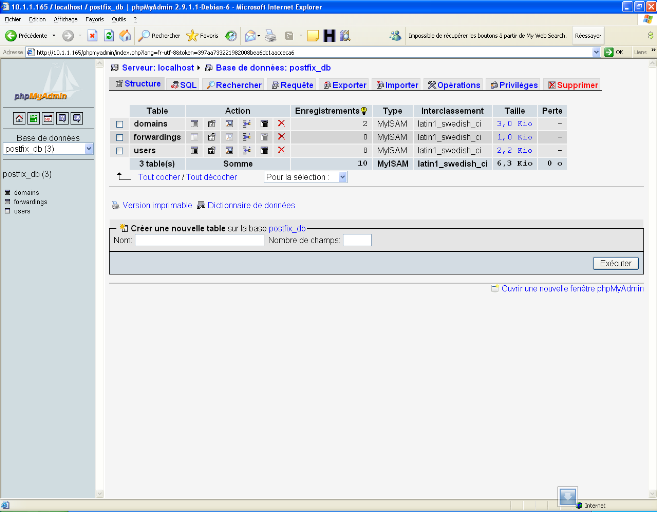
Task: Click the Internet Explorer Refresh toolbar icon
Action: (108, 35)
